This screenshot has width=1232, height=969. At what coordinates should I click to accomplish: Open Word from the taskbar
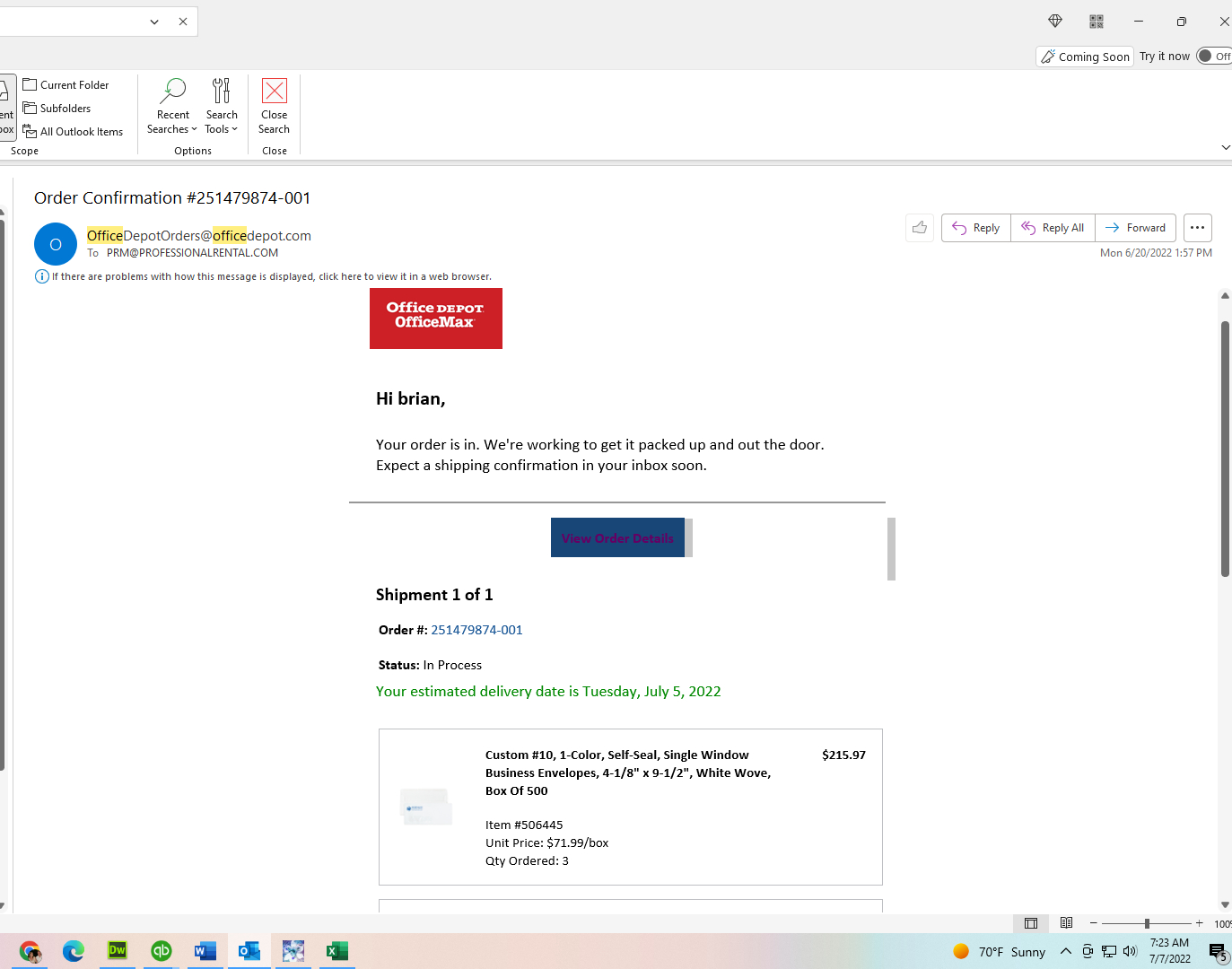point(205,951)
